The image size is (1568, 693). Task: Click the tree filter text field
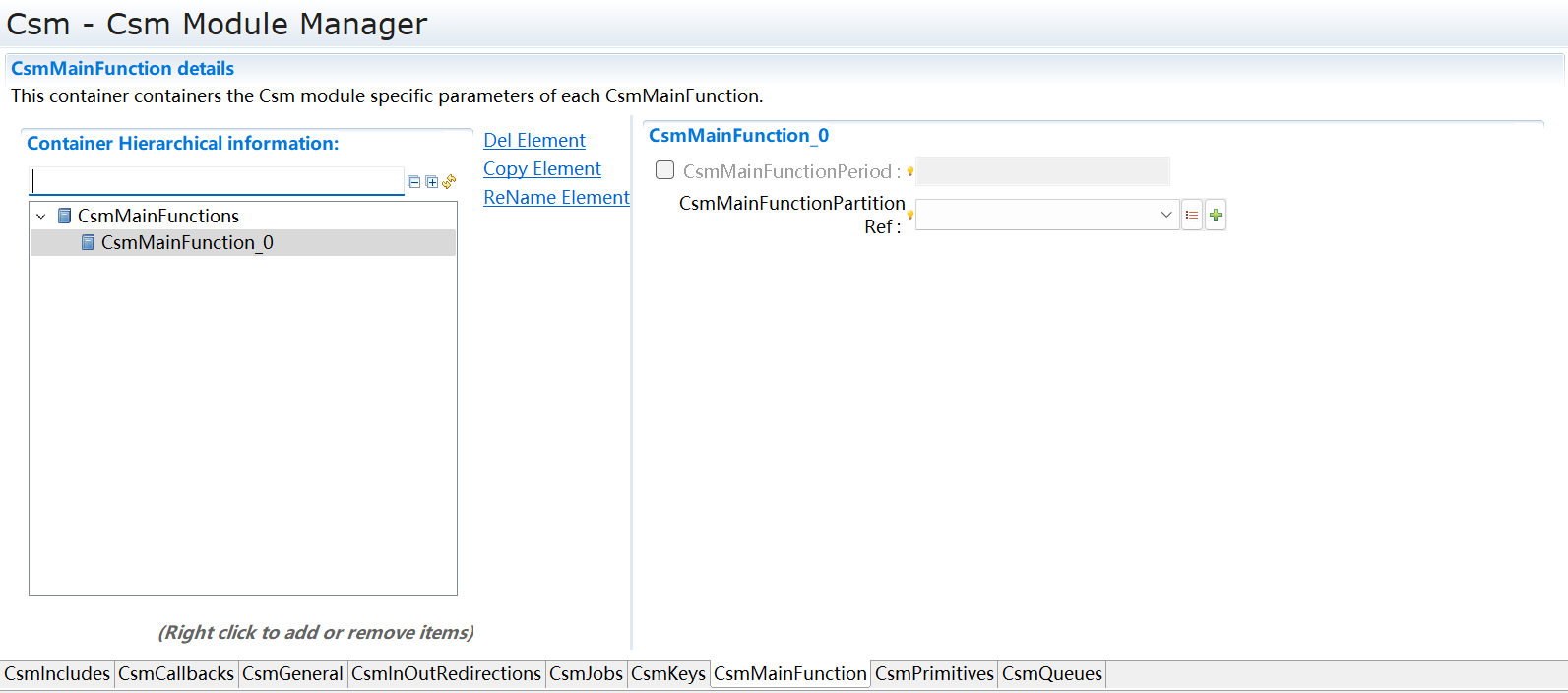tap(218, 181)
